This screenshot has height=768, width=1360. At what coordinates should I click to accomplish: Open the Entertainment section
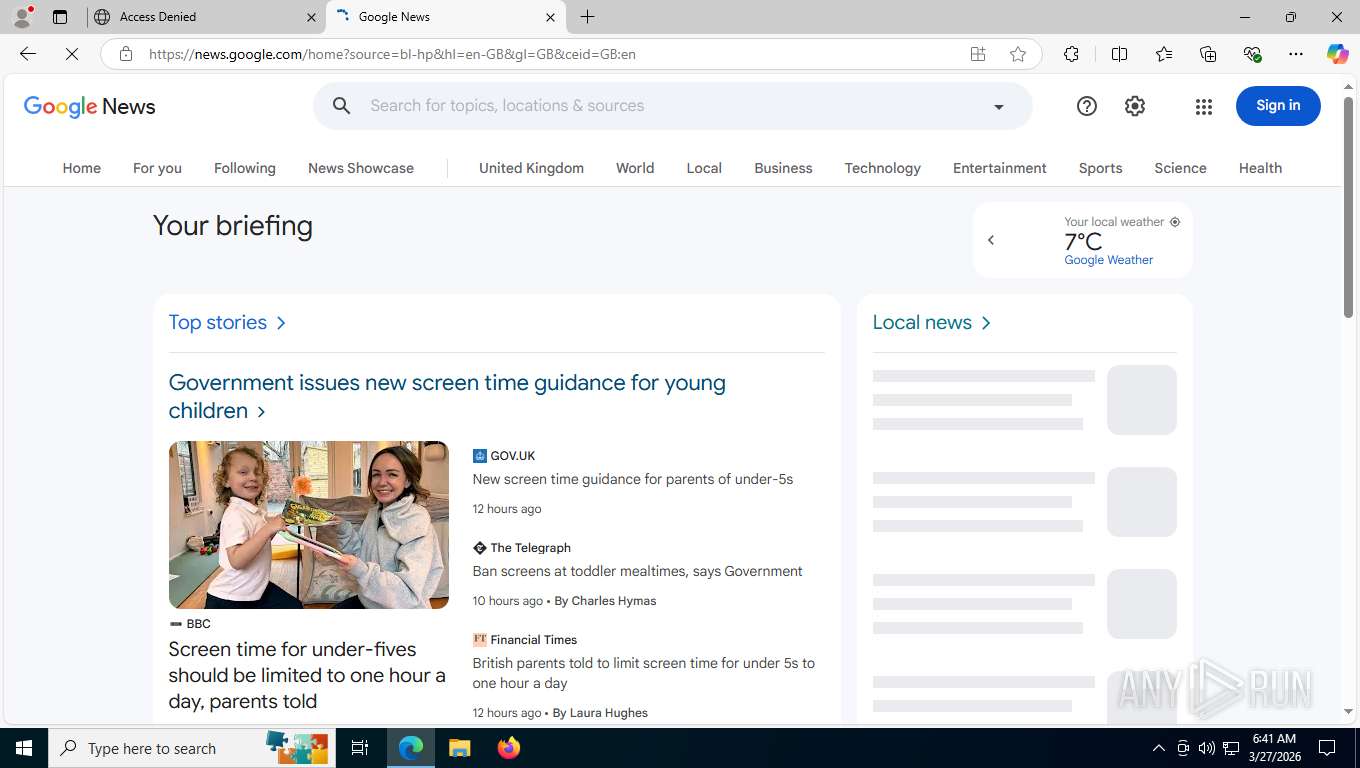tap(1000, 168)
